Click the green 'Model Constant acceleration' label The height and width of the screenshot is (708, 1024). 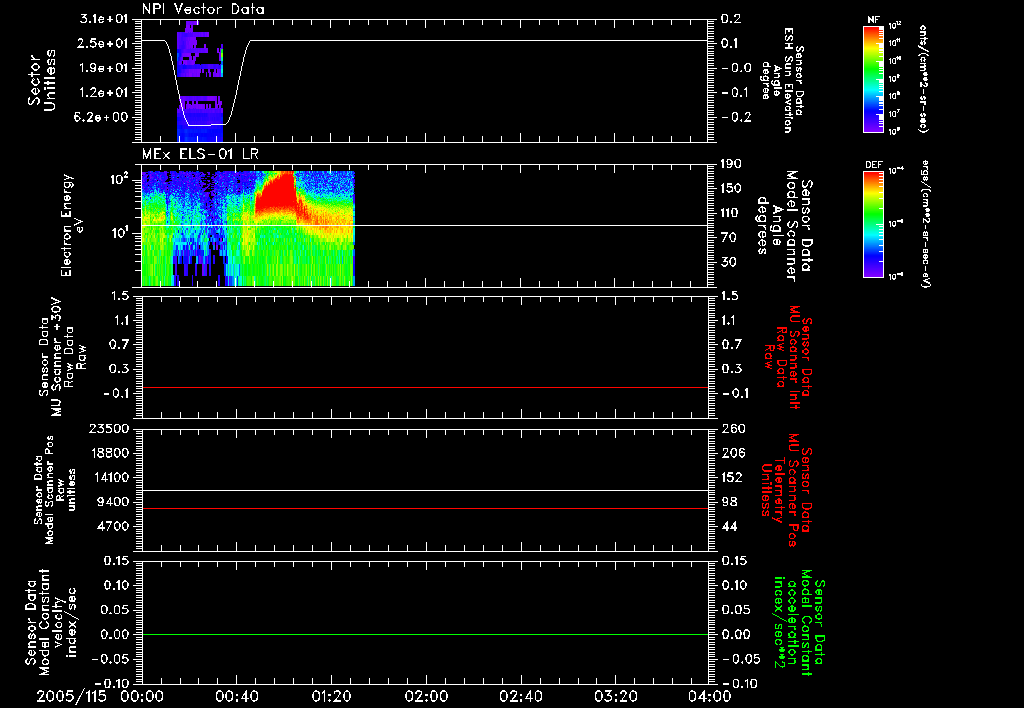800,622
